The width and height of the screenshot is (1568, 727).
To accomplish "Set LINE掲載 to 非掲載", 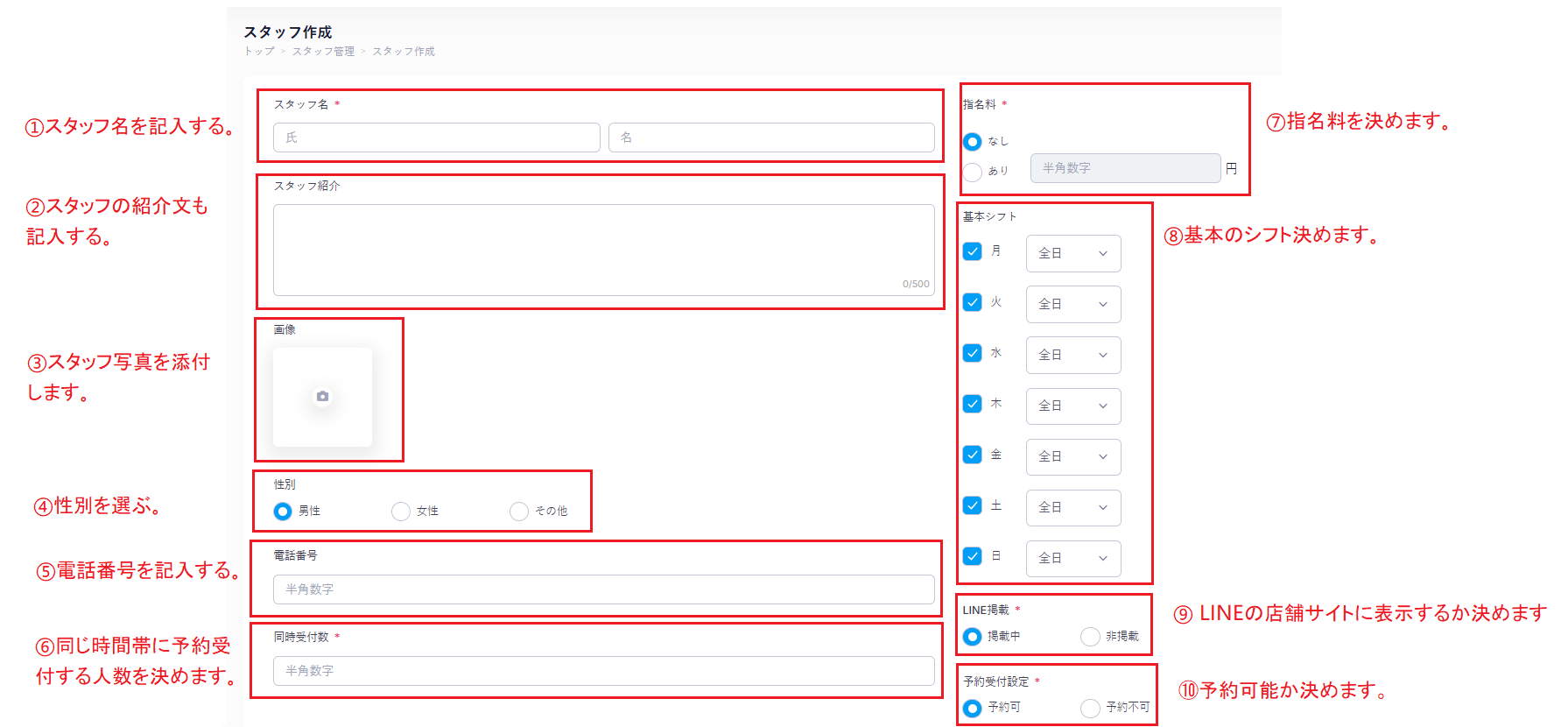I will (1090, 637).
